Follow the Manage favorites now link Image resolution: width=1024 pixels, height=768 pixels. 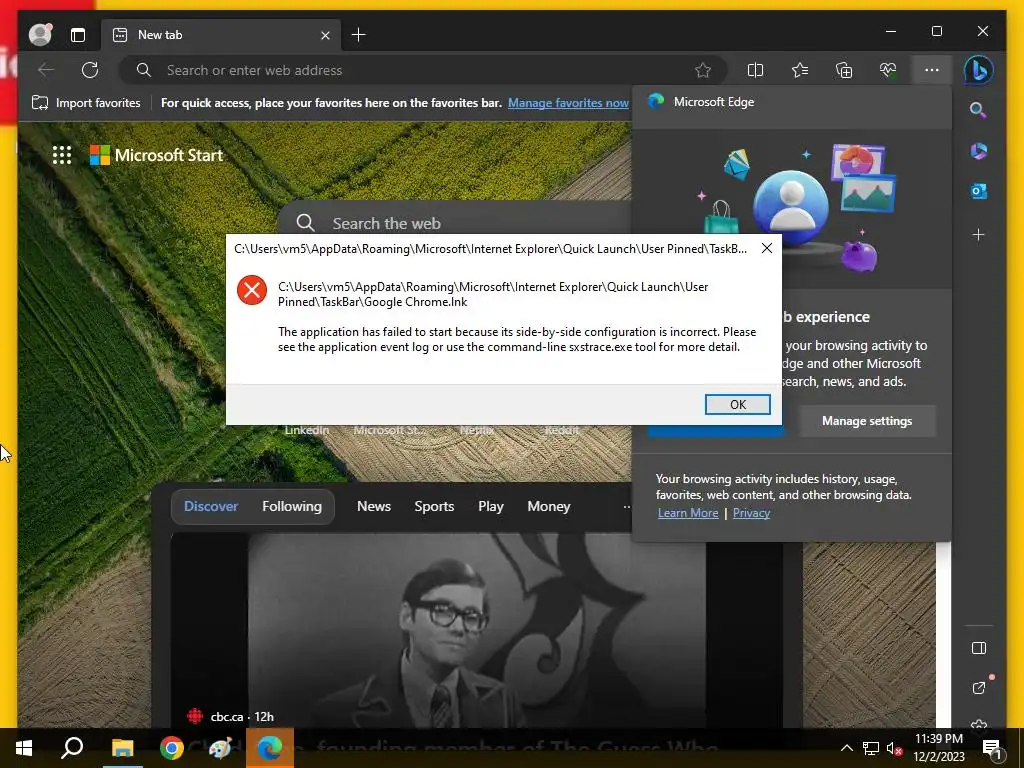click(568, 103)
